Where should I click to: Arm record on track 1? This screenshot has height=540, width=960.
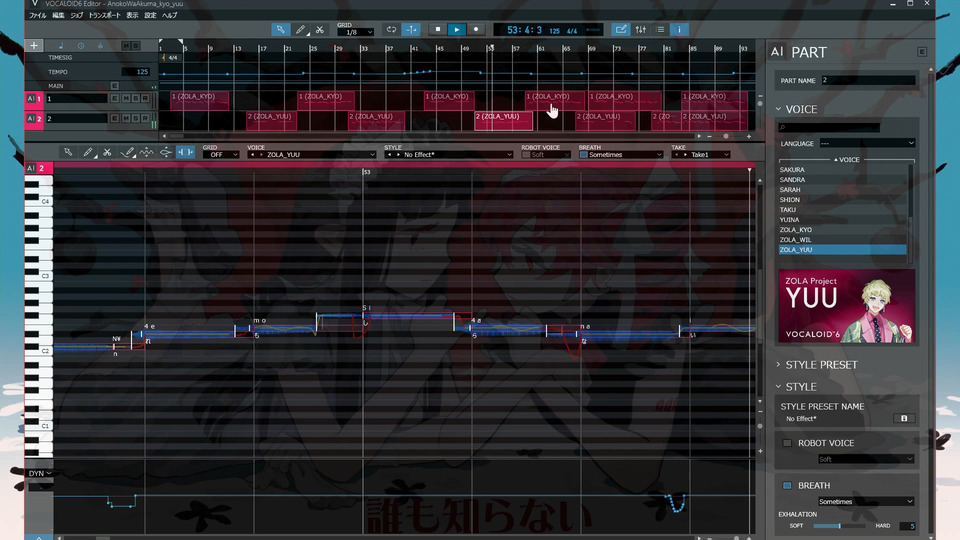[x=145, y=99]
